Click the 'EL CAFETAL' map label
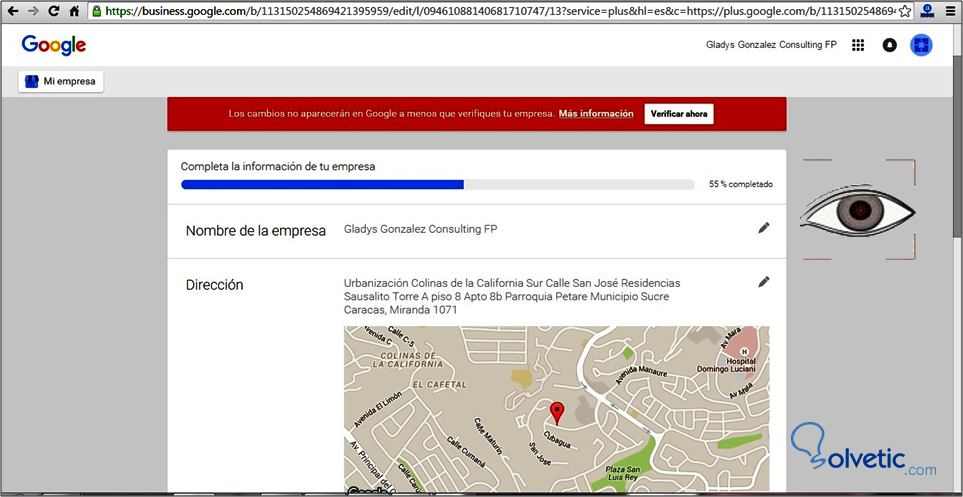963x497 pixels. (440, 385)
